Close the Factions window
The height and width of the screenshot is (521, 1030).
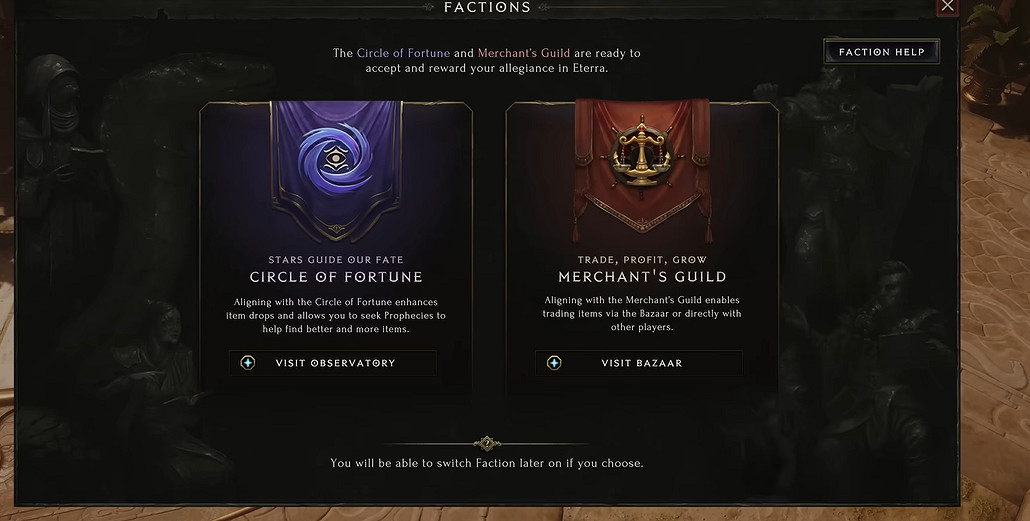click(x=948, y=6)
